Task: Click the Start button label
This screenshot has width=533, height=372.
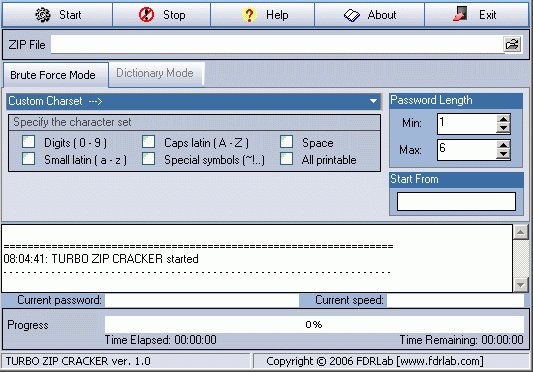Action: pos(70,15)
